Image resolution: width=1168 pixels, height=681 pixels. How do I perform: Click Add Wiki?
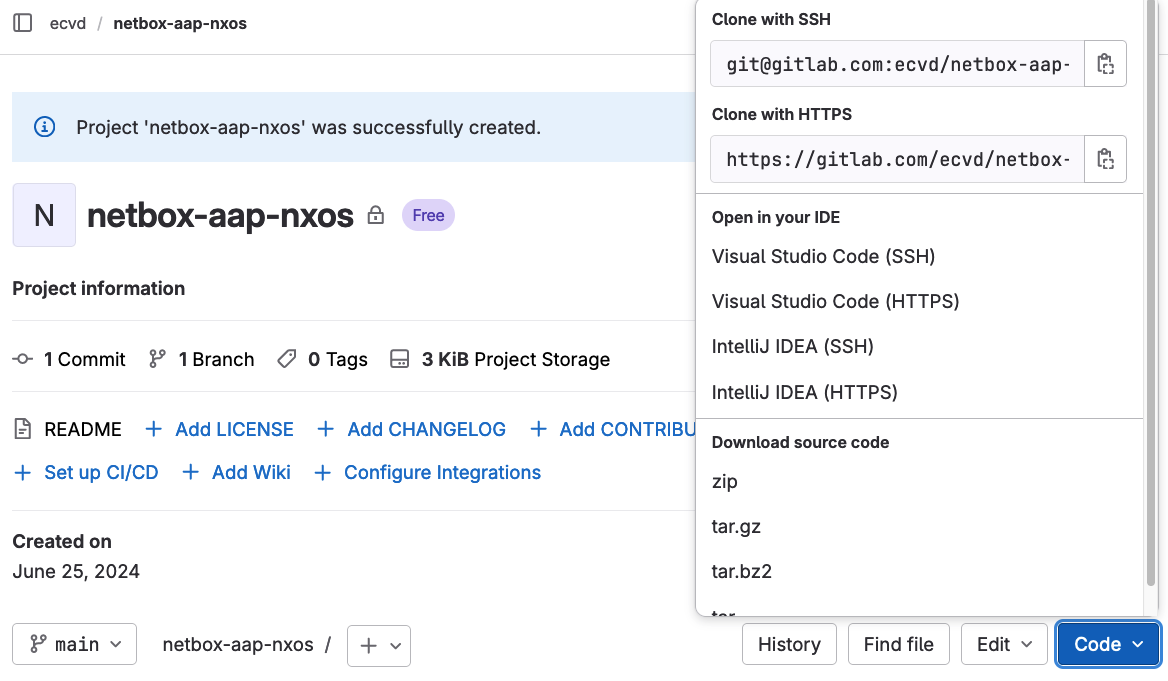point(236,472)
